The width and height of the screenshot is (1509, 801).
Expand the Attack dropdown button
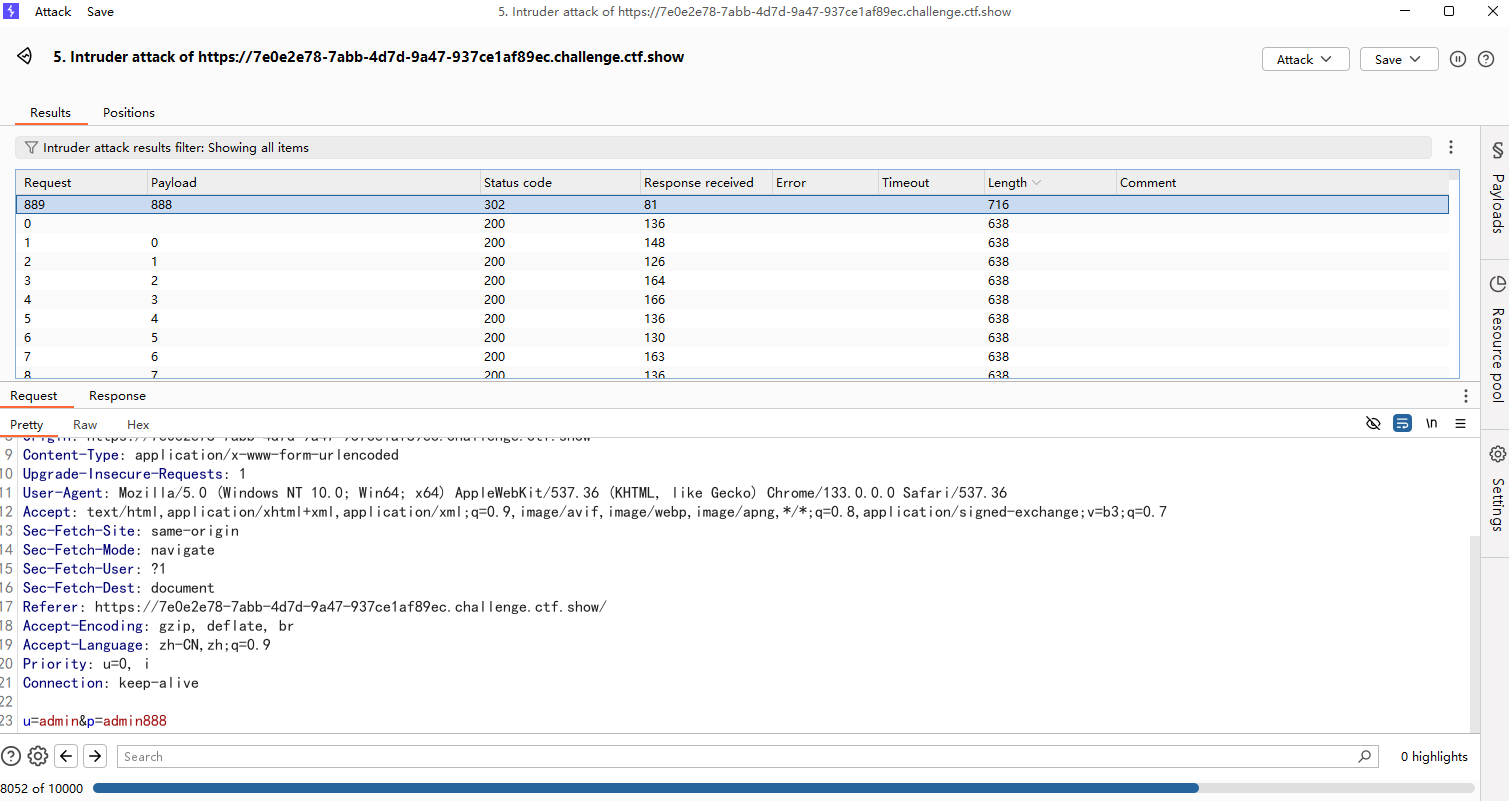(x=1305, y=59)
